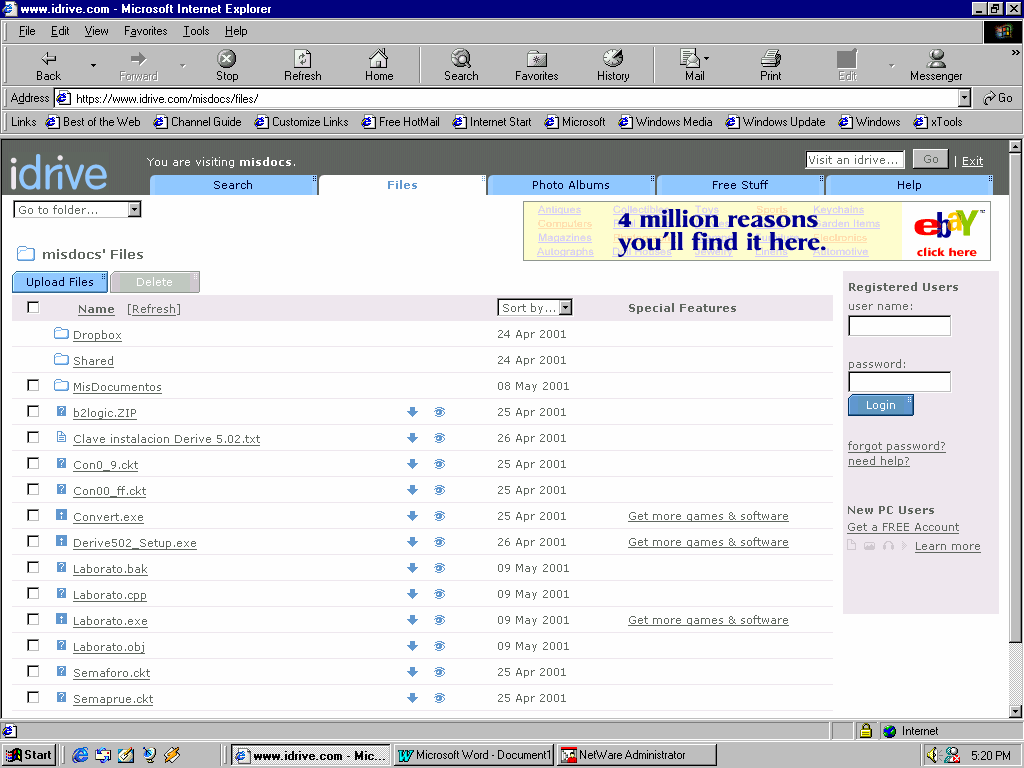Tick the select-all checkbox in header
This screenshot has width=1024, height=768.
(33, 308)
